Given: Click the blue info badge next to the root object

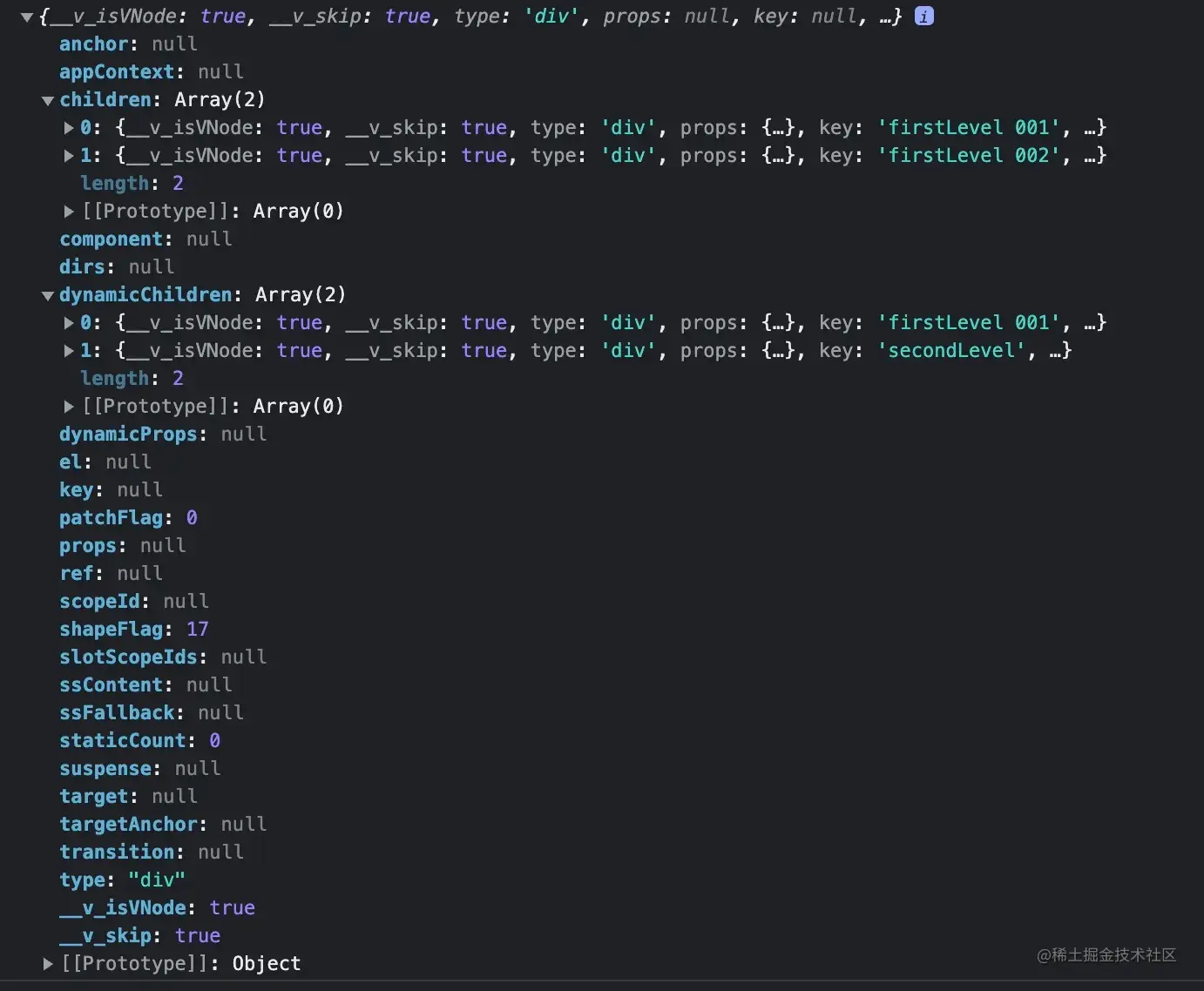Looking at the screenshot, I should click(923, 16).
